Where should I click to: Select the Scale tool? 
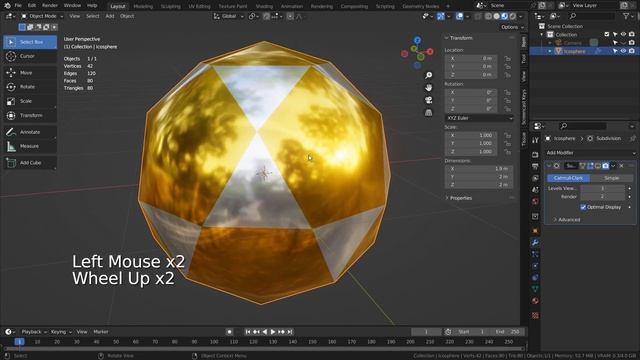click(x=30, y=101)
